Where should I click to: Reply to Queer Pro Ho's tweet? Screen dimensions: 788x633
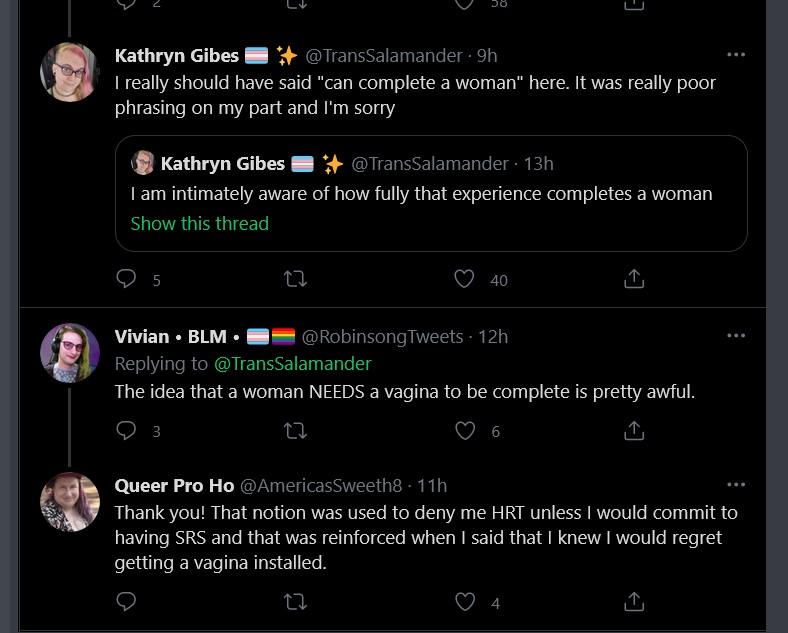point(126,601)
